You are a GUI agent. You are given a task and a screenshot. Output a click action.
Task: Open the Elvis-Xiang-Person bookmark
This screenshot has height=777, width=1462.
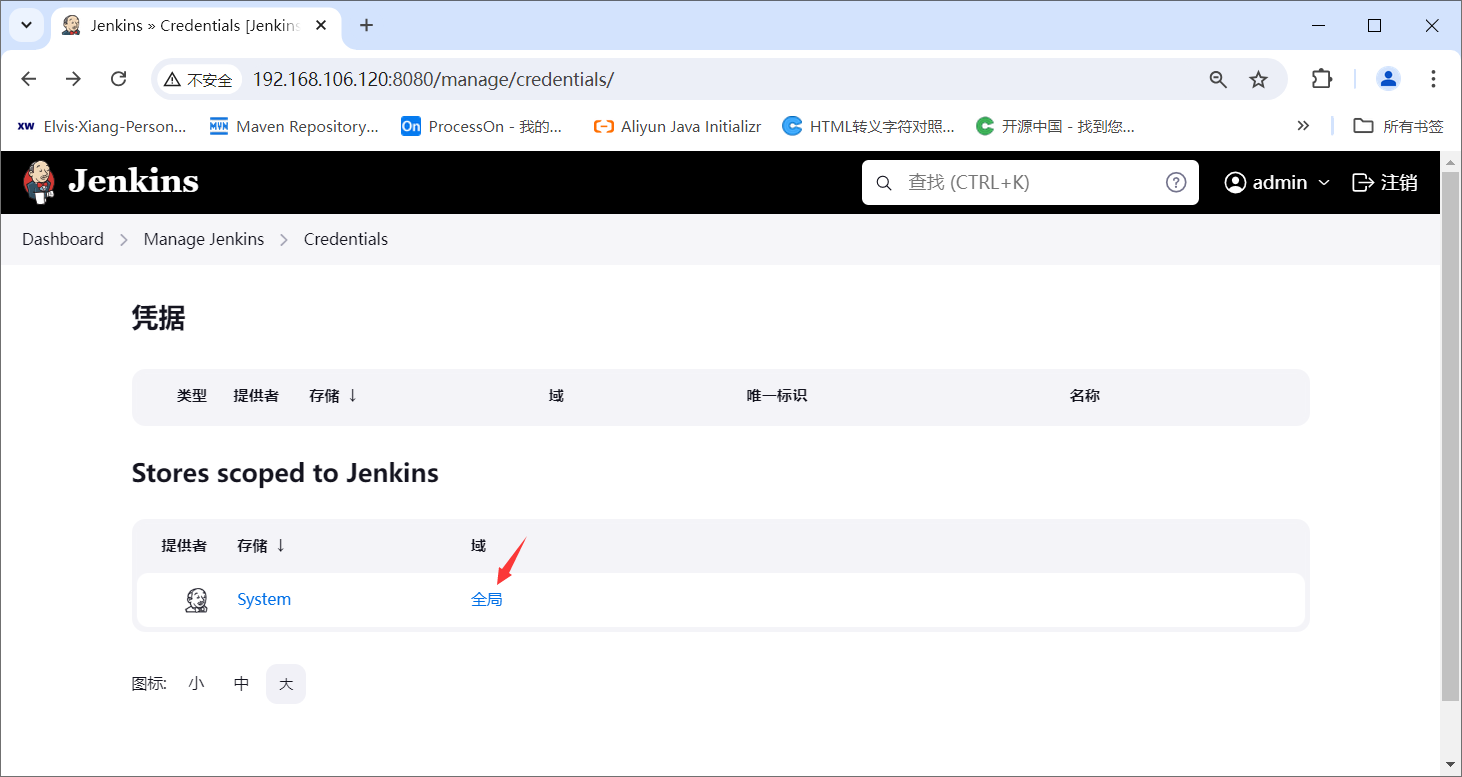[102, 126]
